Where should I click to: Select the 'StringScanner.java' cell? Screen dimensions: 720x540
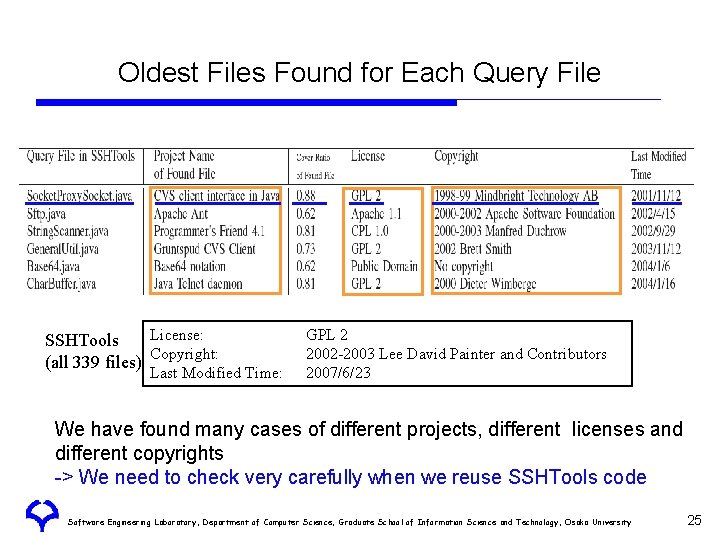tap(68, 231)
